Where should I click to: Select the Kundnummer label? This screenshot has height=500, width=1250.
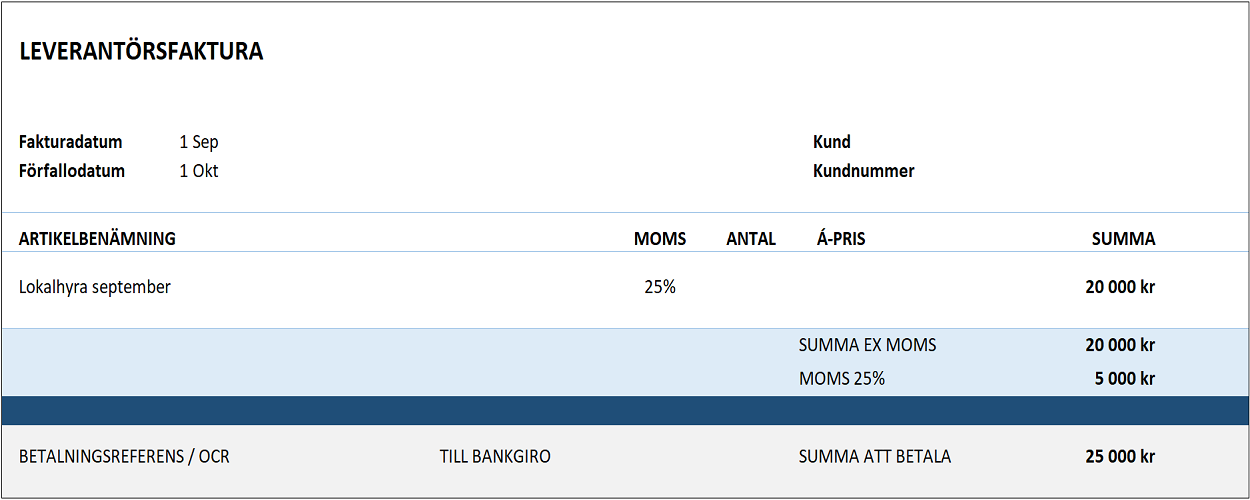click(864, 171)
